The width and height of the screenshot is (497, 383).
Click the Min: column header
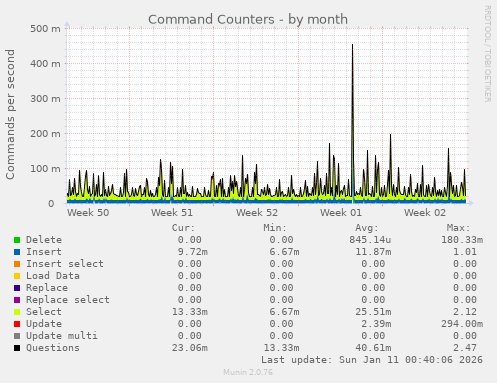click(275, 228)
